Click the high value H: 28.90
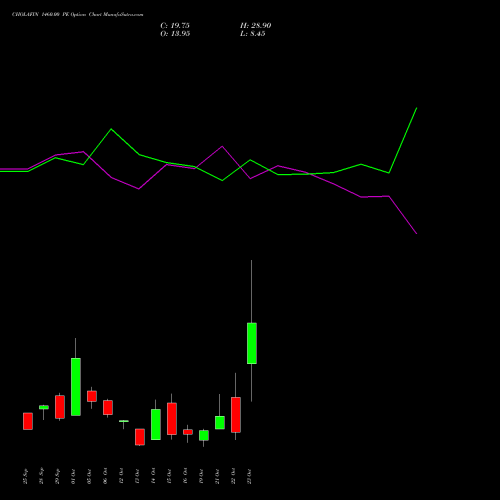The width and height of the screenshot is (500, 500). [255, 26]
